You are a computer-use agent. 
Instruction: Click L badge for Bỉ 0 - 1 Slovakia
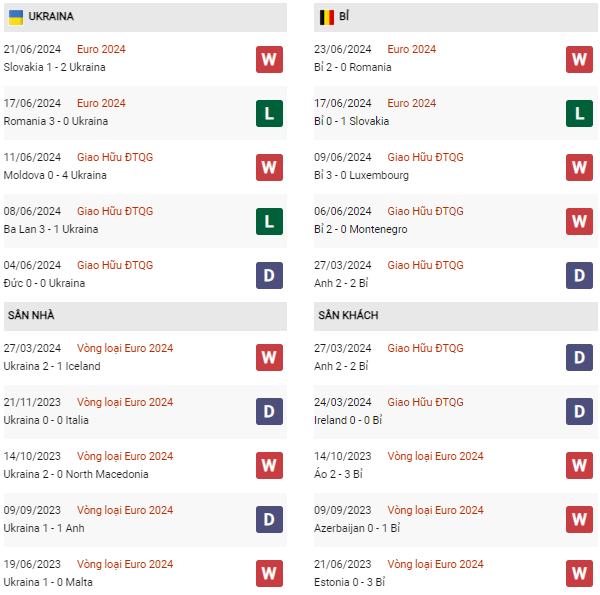[579, 113]
